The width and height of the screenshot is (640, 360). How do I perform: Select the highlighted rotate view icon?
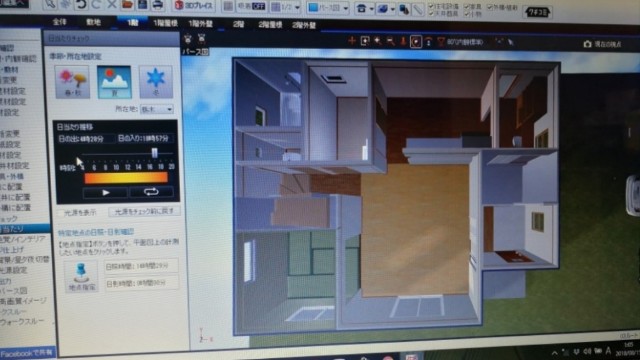tap(416, 41)
